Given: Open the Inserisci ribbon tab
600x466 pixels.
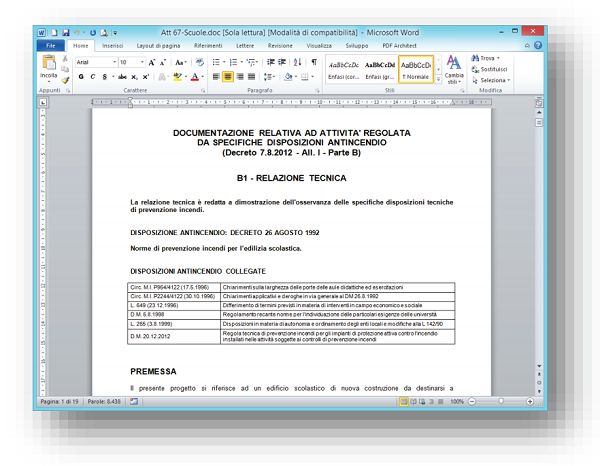Looking at the screenshot, I should coord(112,45).
